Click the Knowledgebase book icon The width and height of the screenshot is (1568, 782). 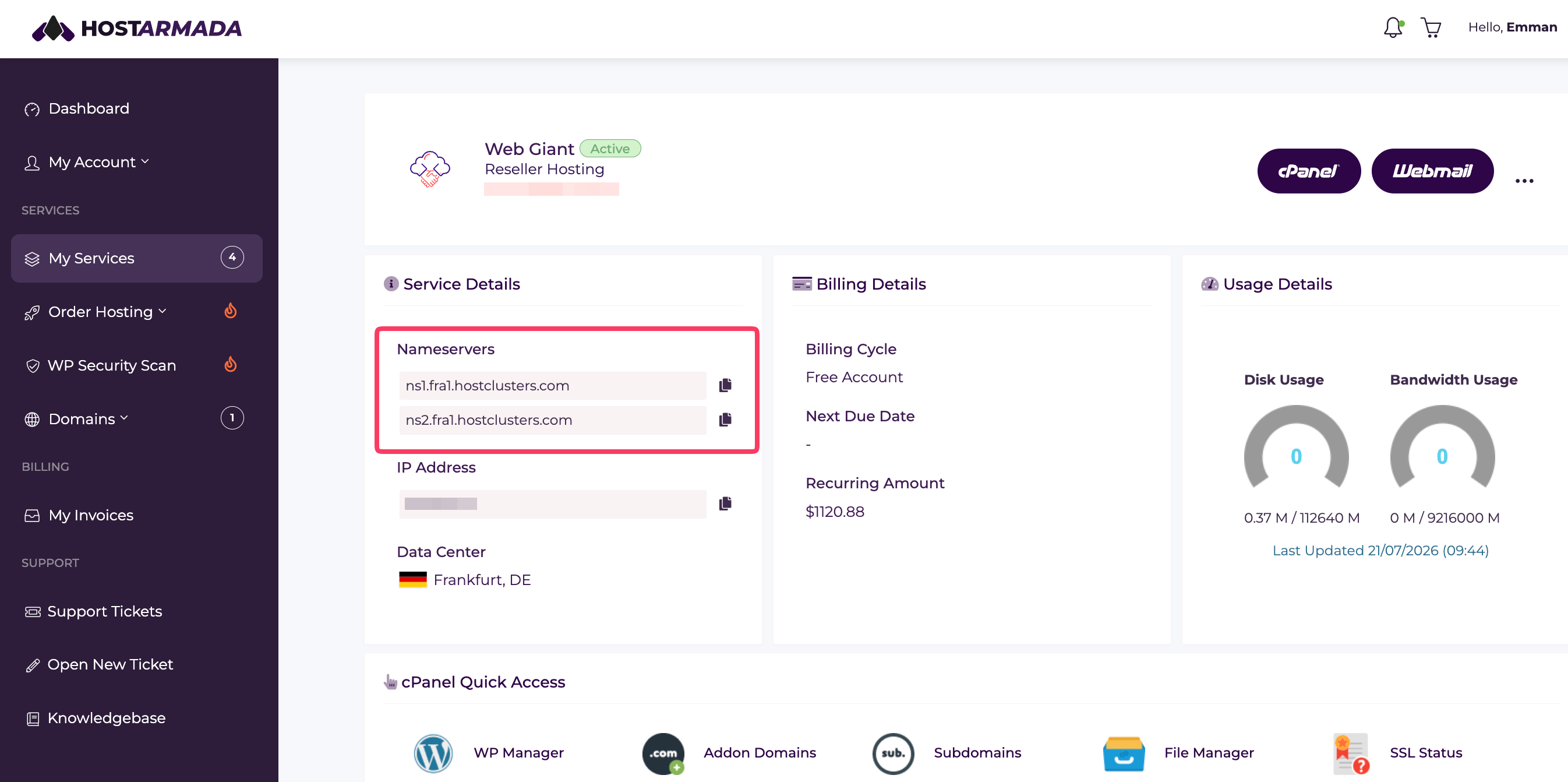(x=33, y=718)
